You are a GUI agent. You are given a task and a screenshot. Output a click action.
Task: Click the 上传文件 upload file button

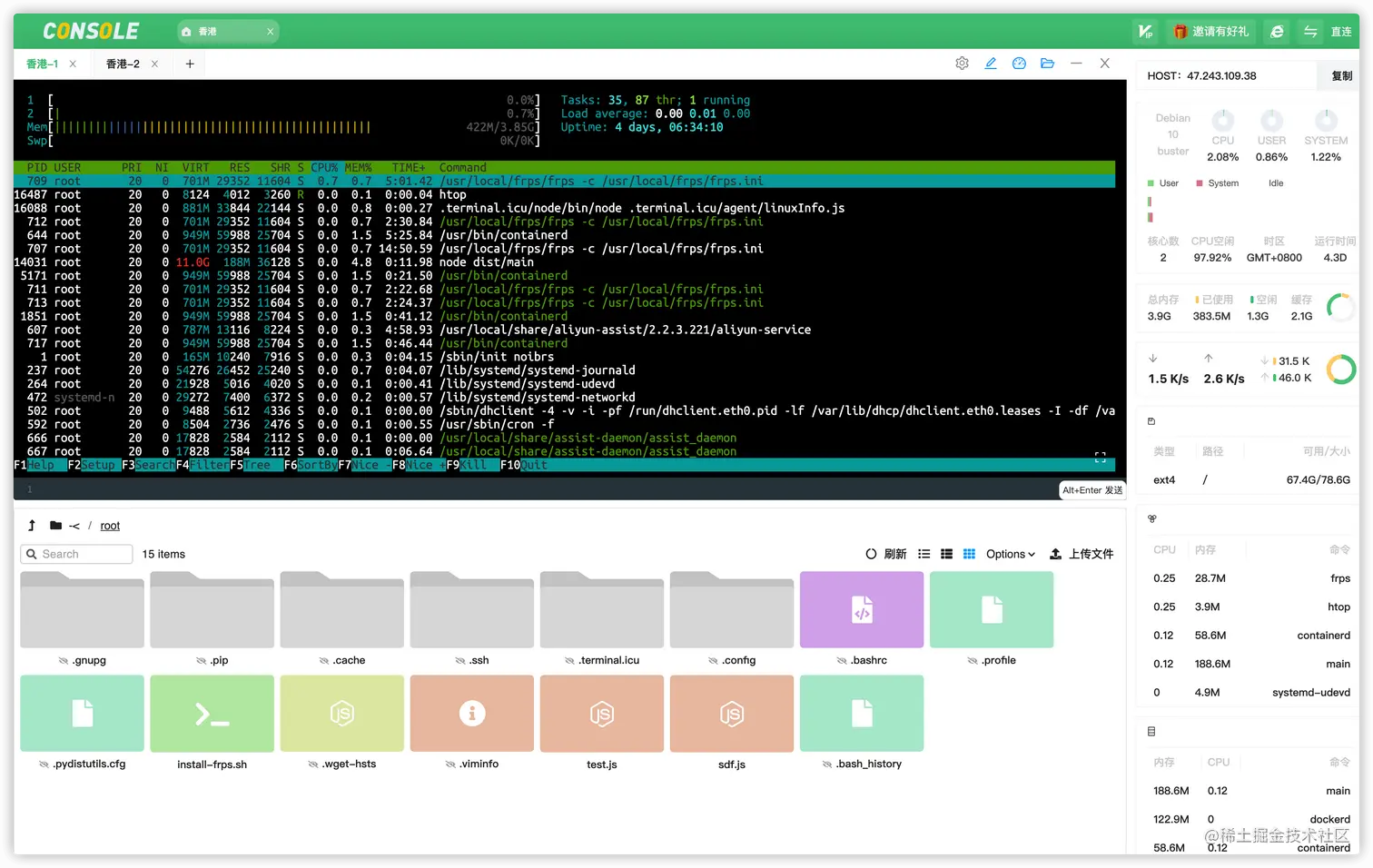tap(1082, 554)
